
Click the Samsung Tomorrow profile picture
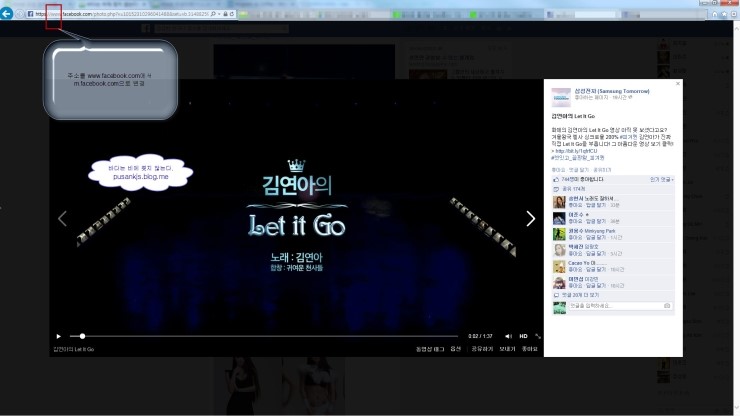(561, 97)
